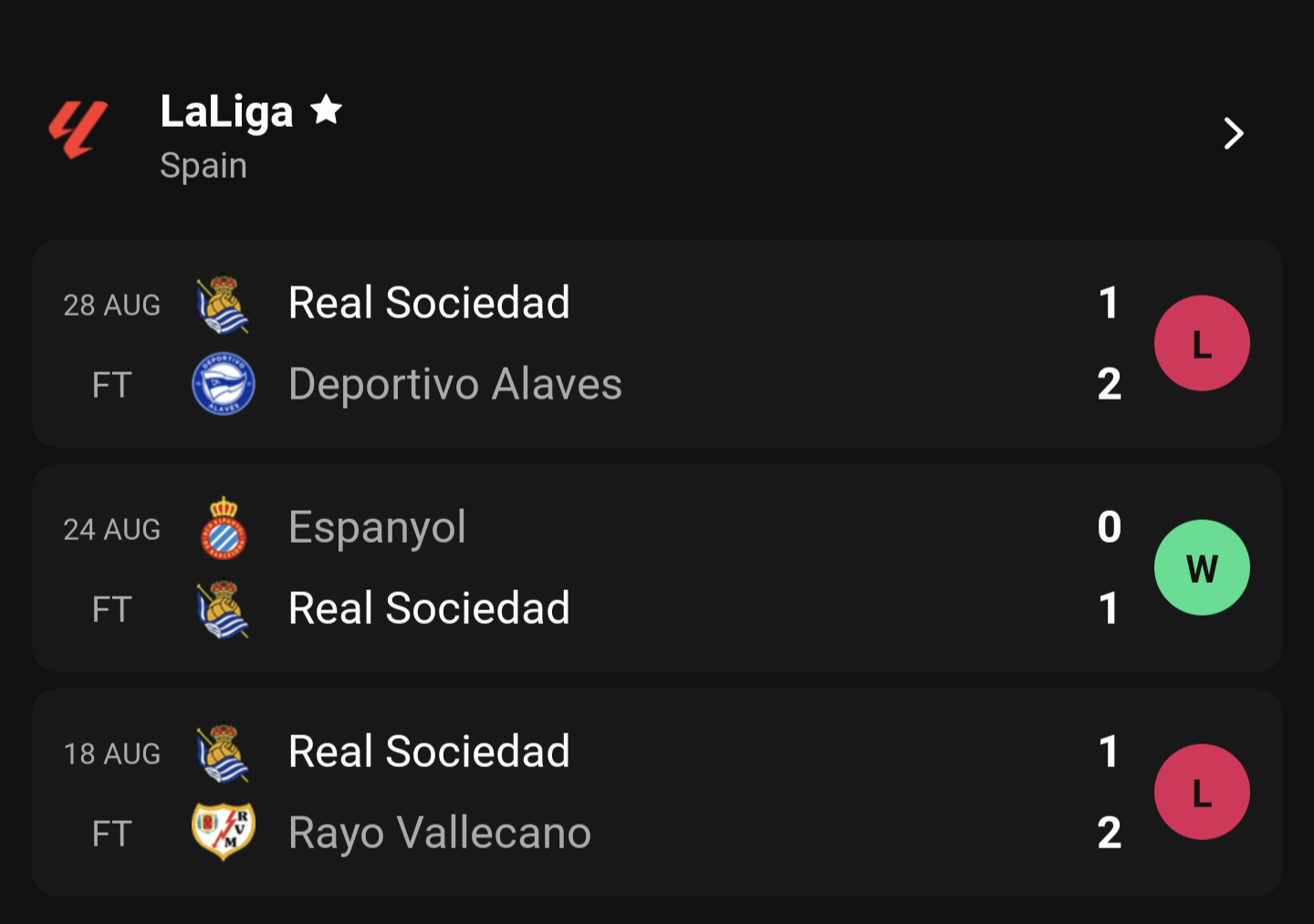This screenshot has width=1314, height=924.
Task: Open Deportivo Alaves team name
Action: coord(454,384)
